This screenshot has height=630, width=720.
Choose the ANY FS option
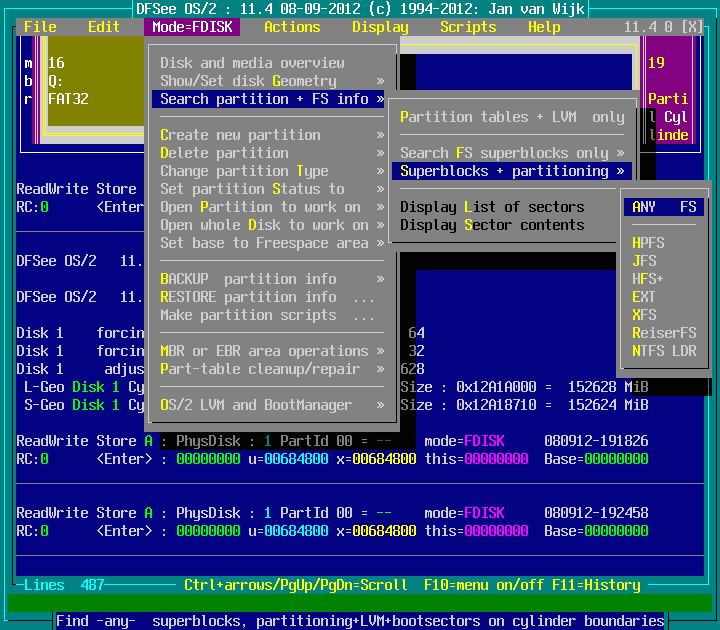click(664, 207)
